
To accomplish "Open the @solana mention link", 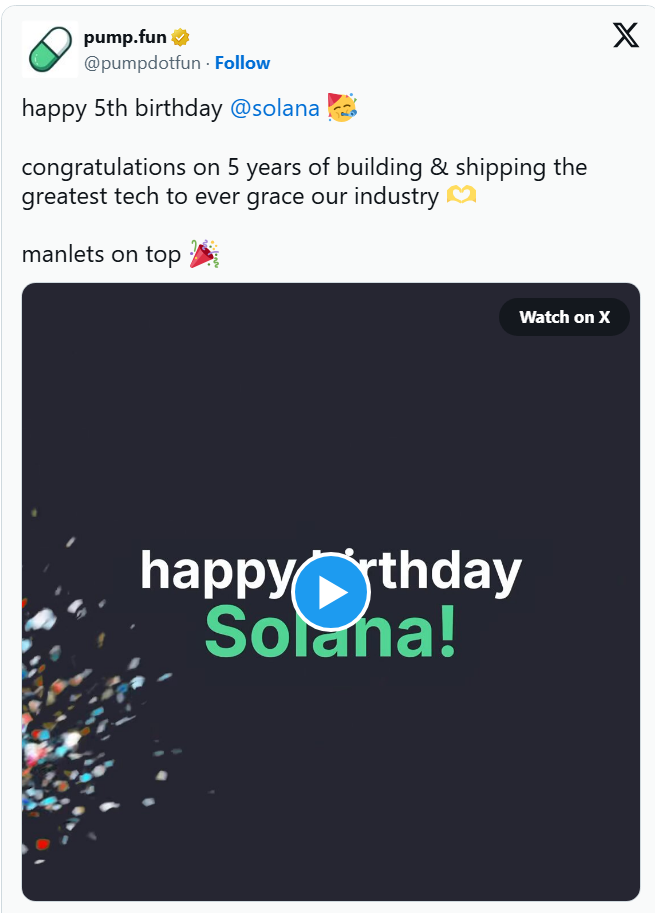I will click(x=274, y=108).
